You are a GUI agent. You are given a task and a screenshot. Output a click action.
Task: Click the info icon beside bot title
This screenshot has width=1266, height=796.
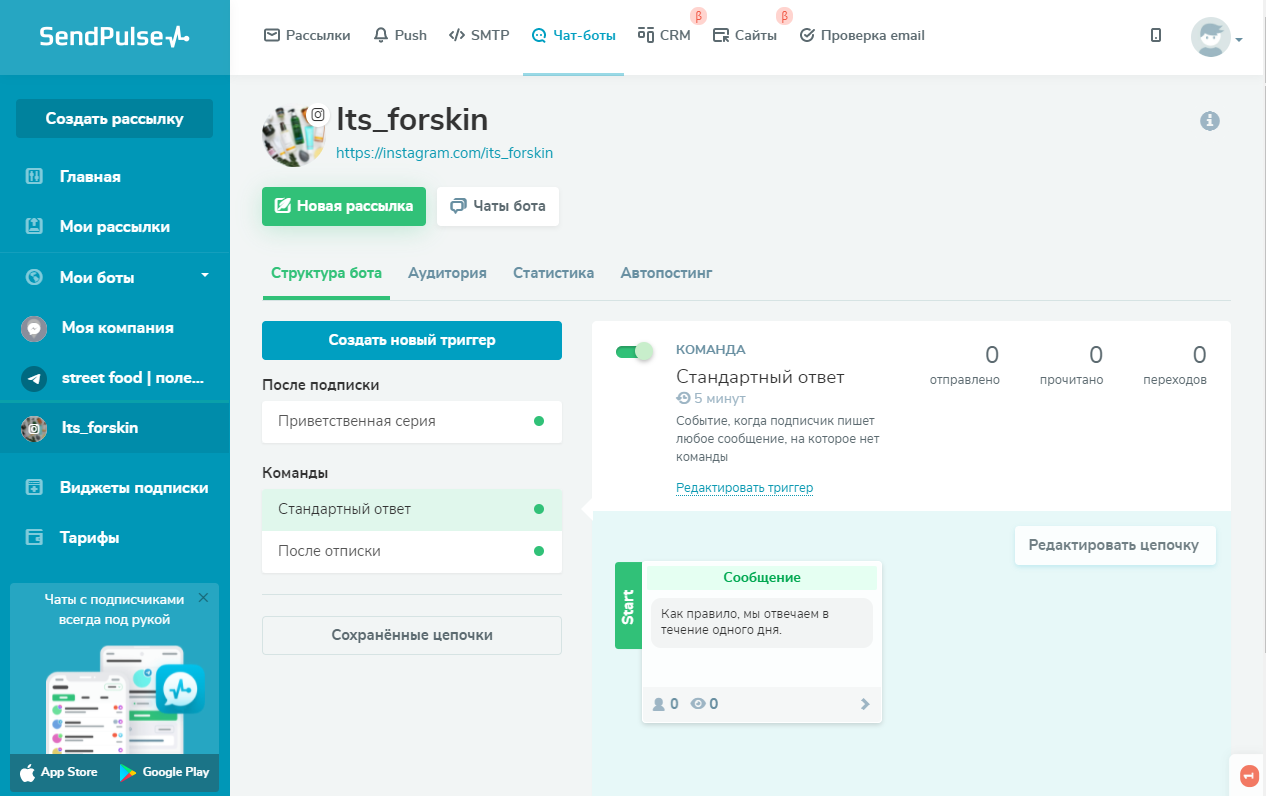[x=1210, y=121]
